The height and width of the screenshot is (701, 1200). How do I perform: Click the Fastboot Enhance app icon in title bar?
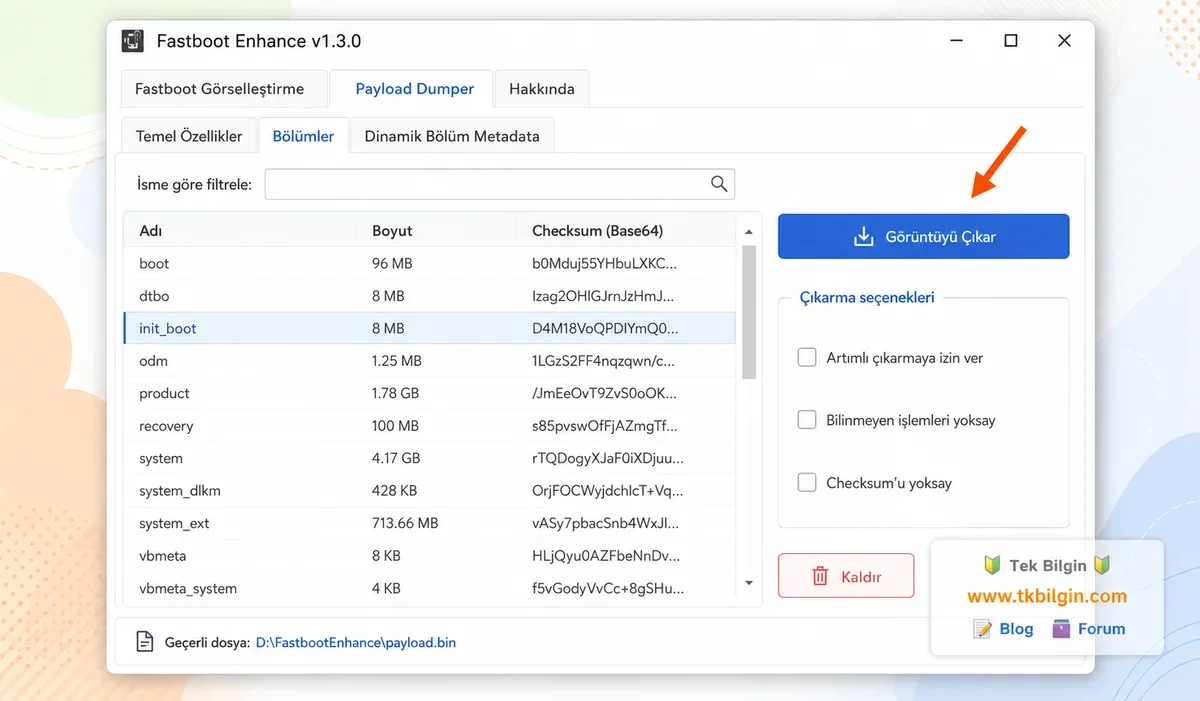point(132,41)
